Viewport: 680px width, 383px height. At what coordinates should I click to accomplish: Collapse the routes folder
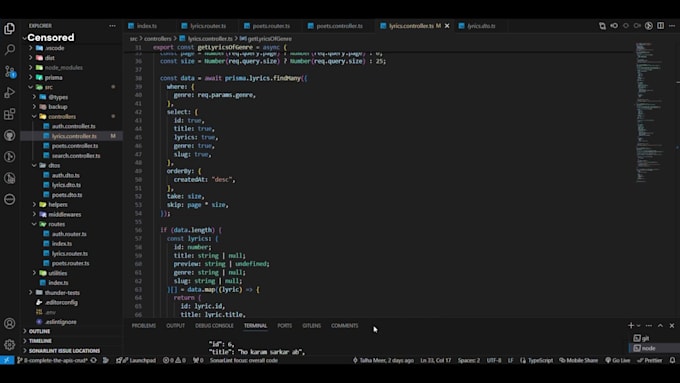(x=56, y=224)
